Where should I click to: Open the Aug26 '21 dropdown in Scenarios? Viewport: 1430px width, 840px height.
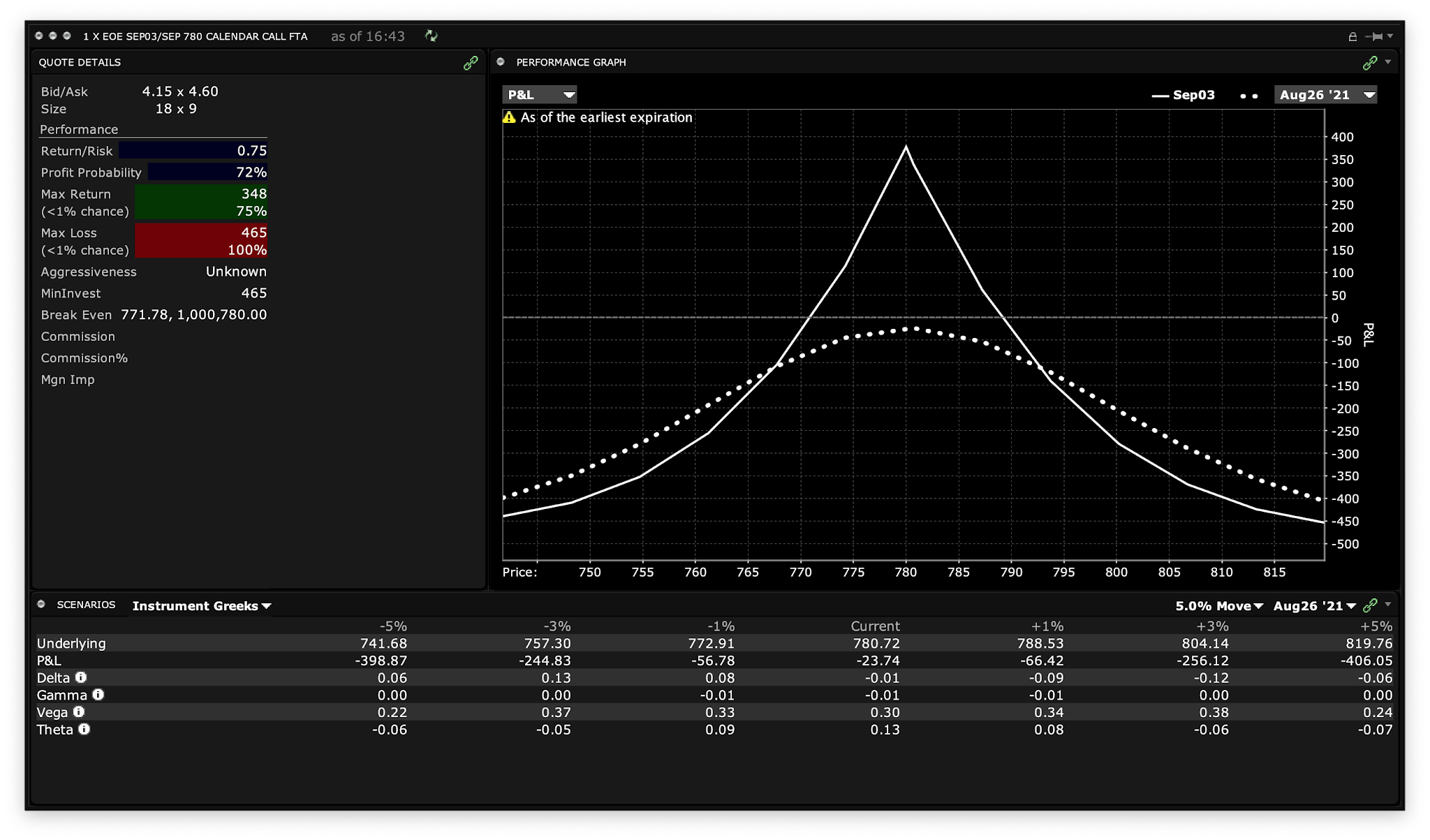pos(1314,606)
